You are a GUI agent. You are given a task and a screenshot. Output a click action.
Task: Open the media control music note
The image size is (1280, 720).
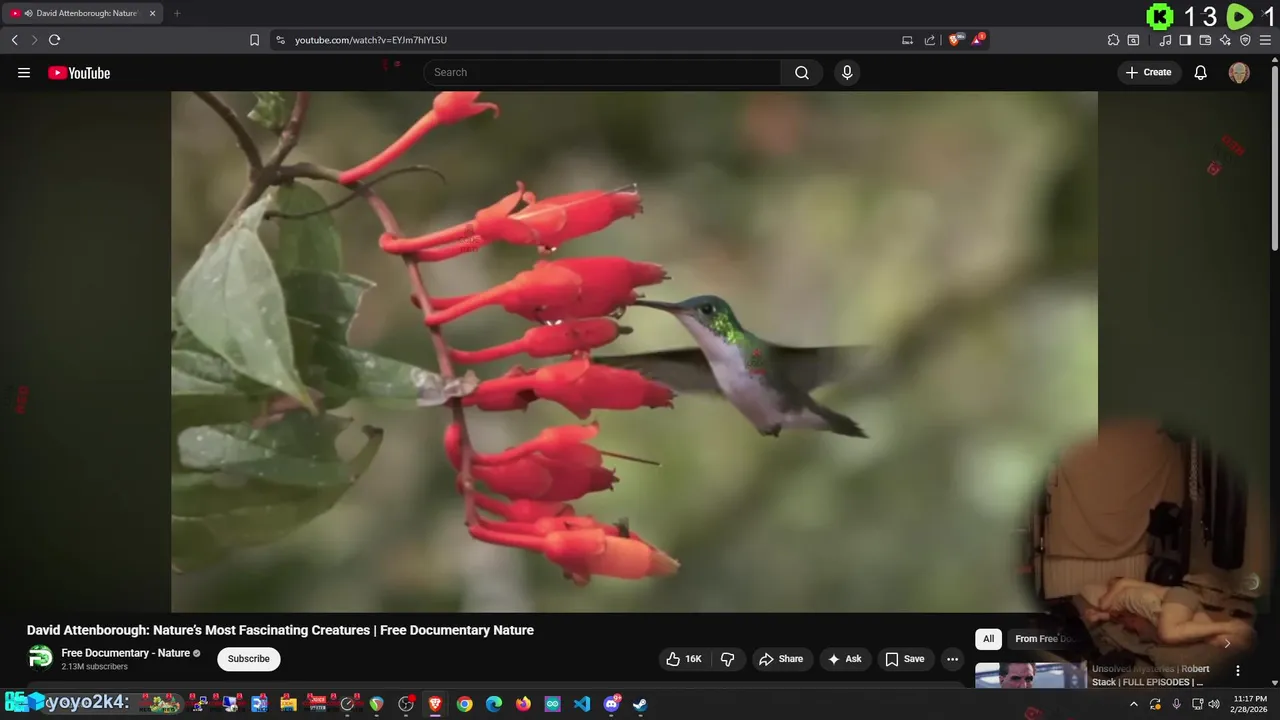point(1165,40)
